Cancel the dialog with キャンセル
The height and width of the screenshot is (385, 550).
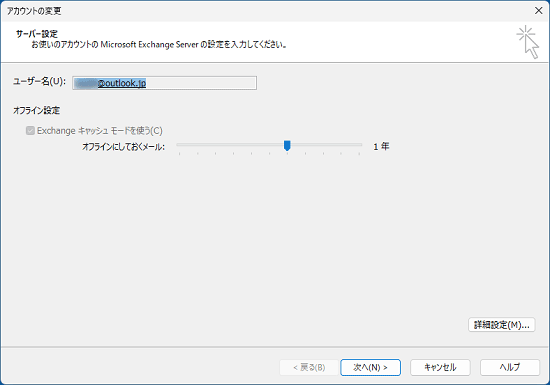tap(440, 367)
